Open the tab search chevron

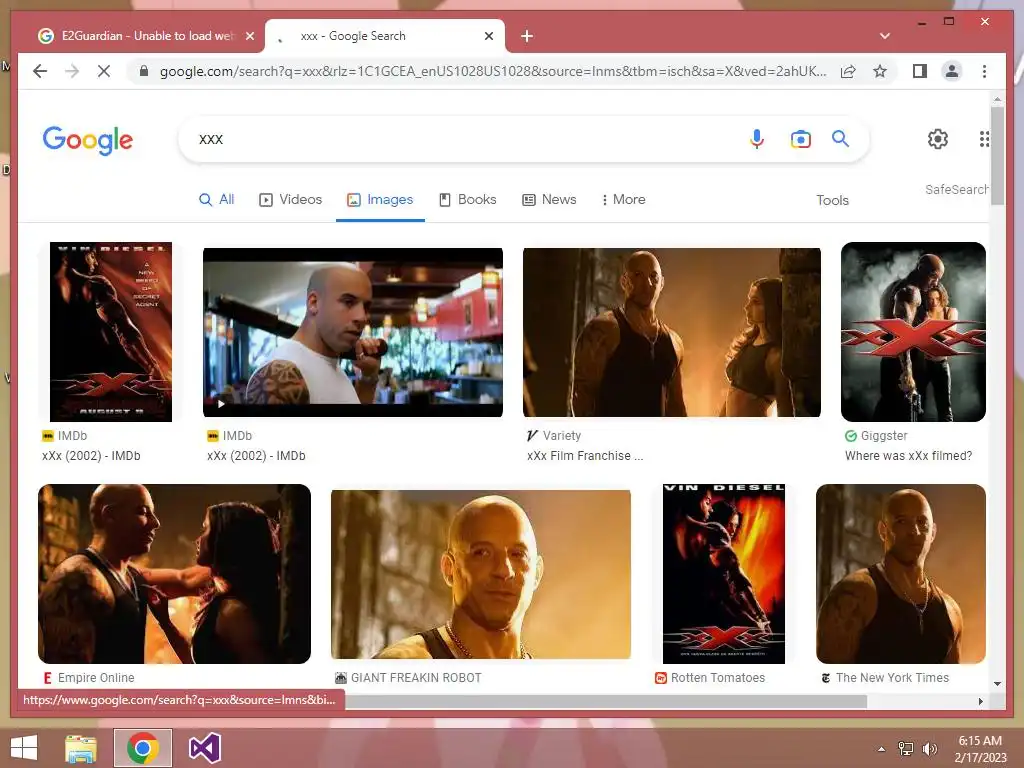pyautogui.click(x=885, y=36)
